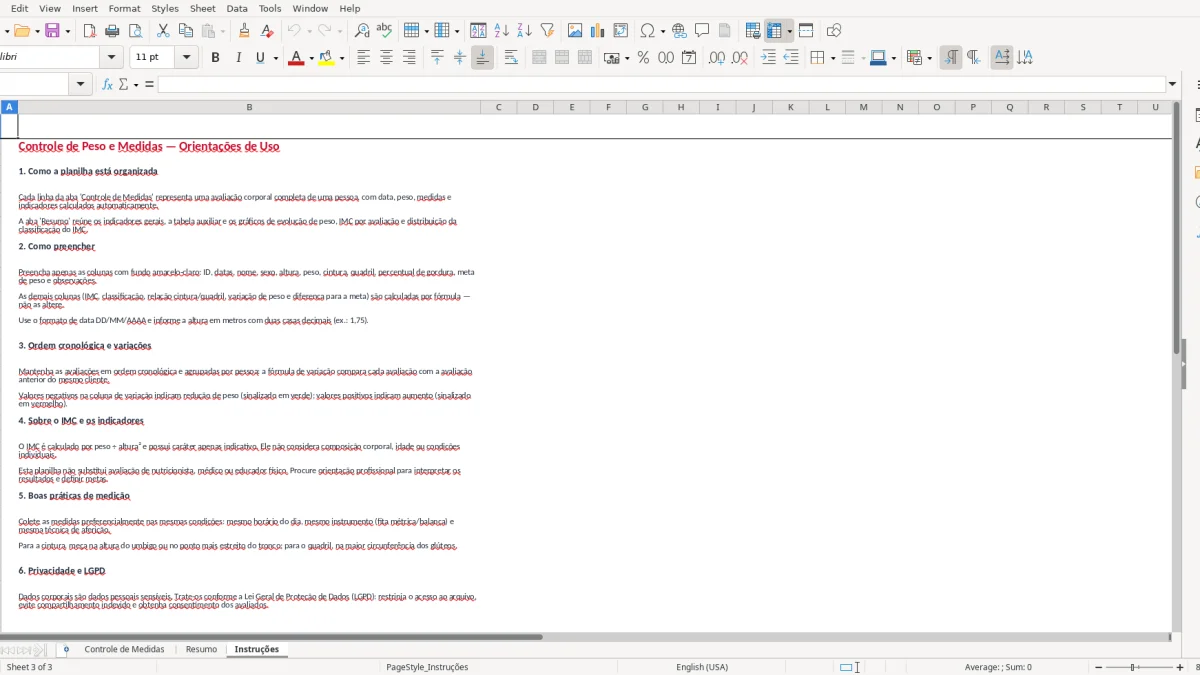1200x675 pixels.
Task: Align content to top
Action: coord(437,58)
